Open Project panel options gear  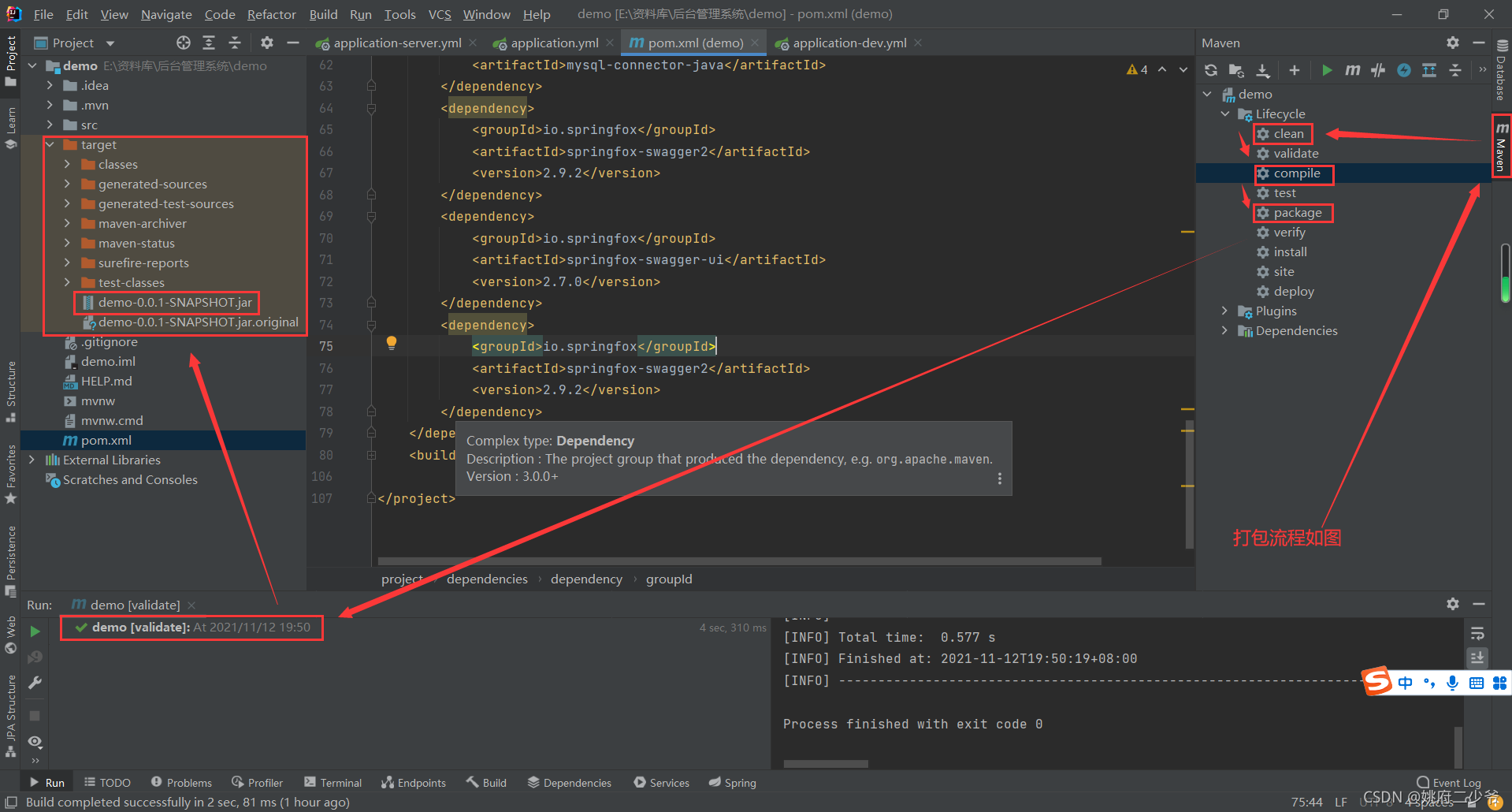tap(267, 43)
